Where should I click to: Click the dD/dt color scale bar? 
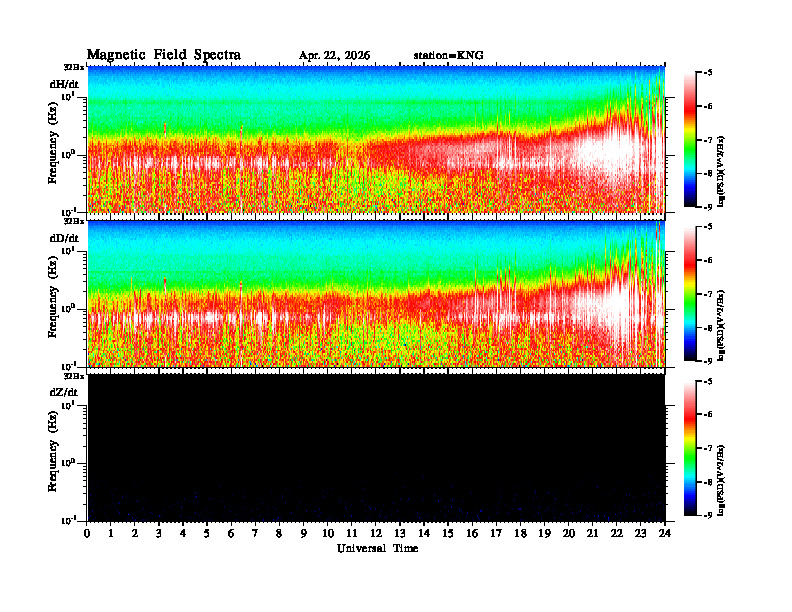[690, 293]
